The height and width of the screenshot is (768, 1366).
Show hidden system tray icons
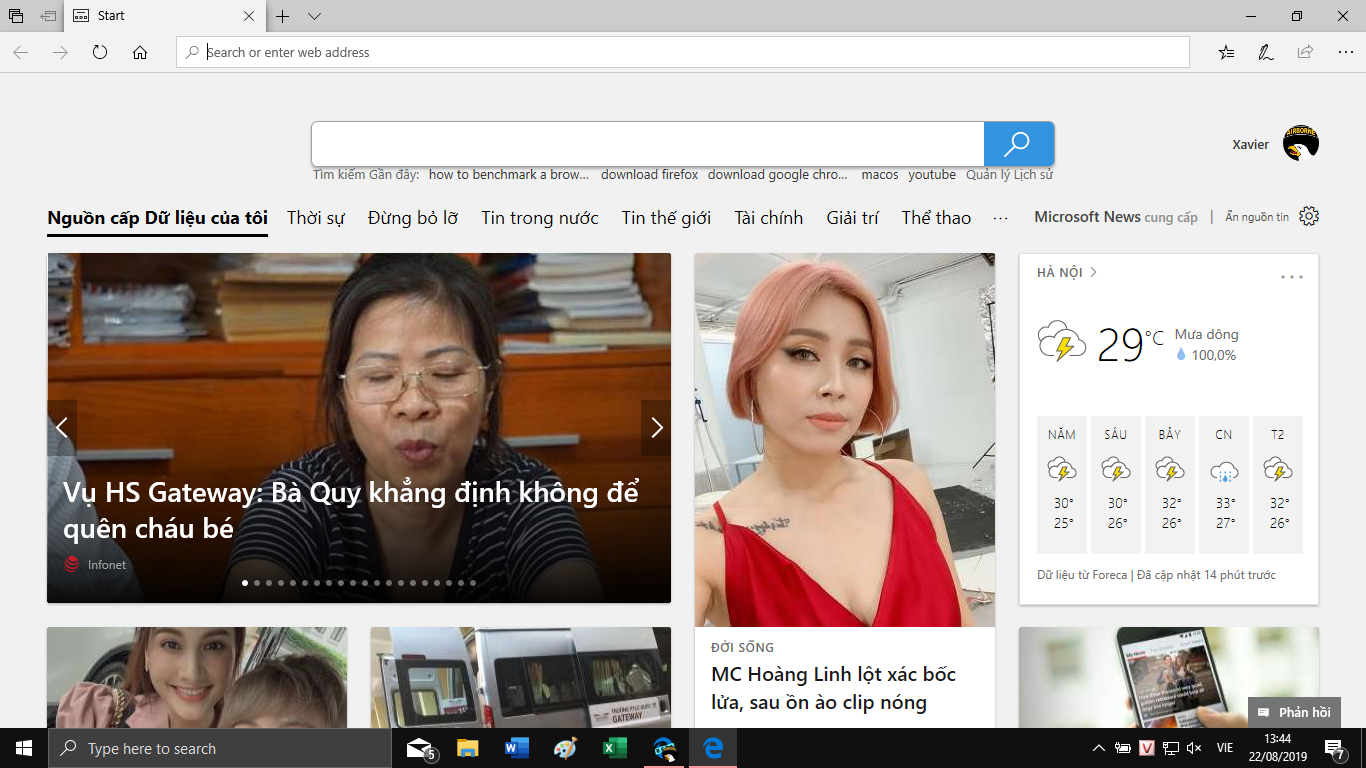coord(1099,748)
